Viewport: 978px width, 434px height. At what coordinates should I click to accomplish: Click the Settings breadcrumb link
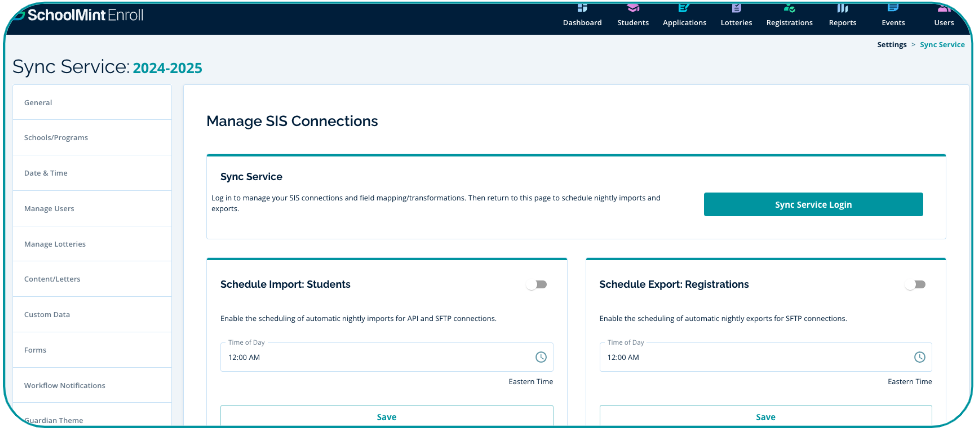(891, 45)
